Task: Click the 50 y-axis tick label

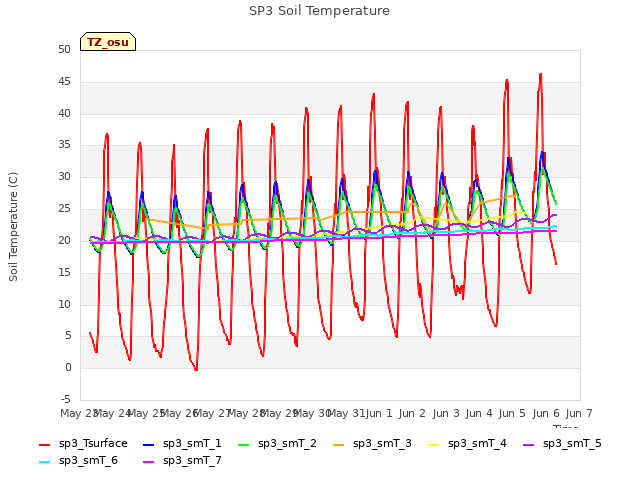Action: pyautogui.click(x=64, y=50)
